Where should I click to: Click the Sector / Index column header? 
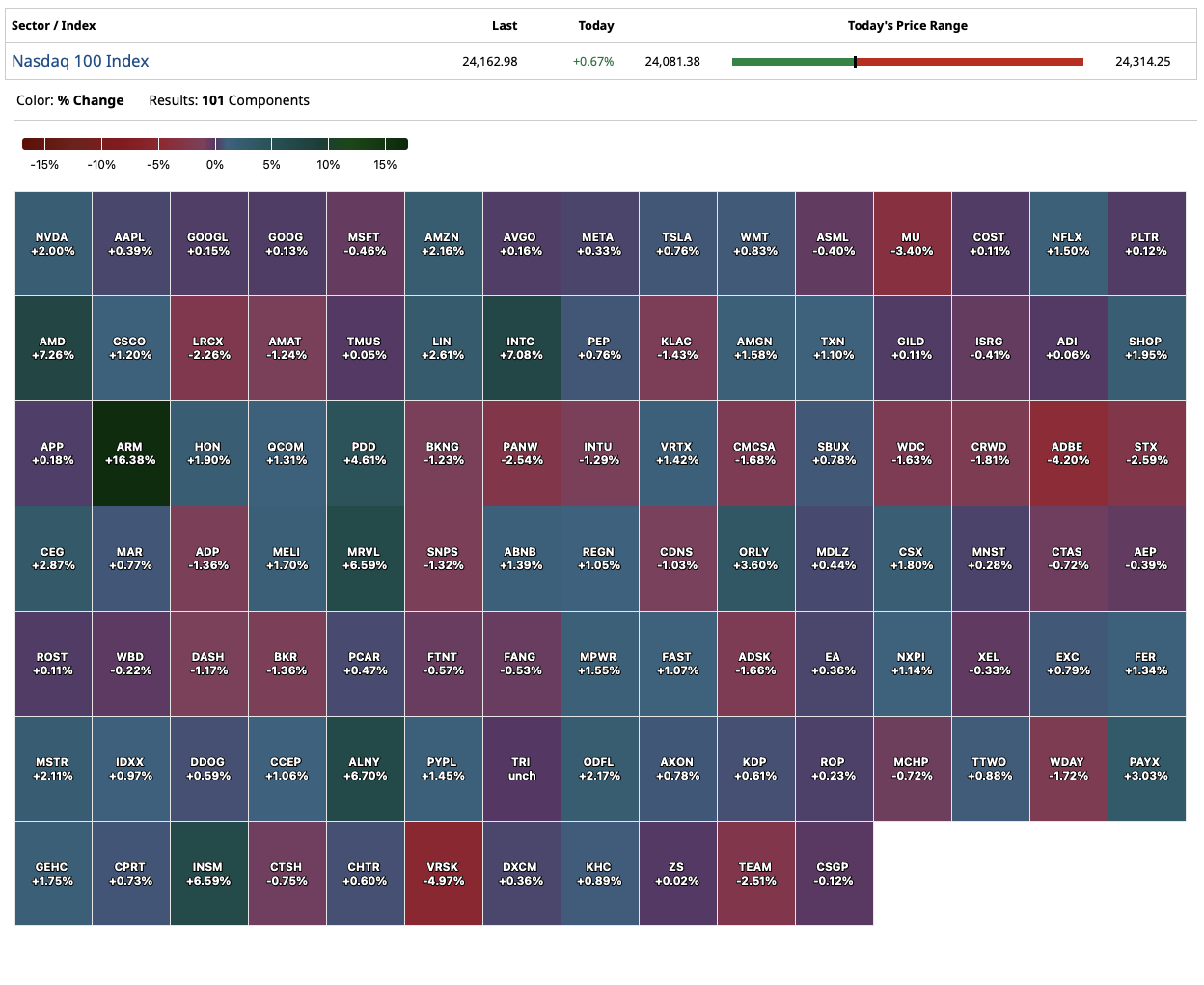point(53,26)
